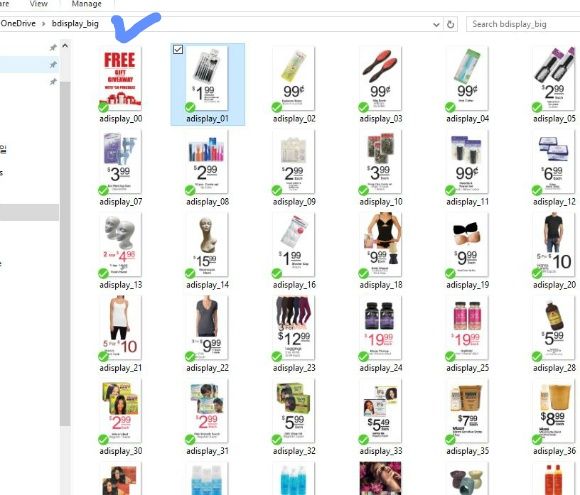This screenshot has height=495, width=580.
Task: Click the Search bdisplay_big field
Action: tap(523, 24)
